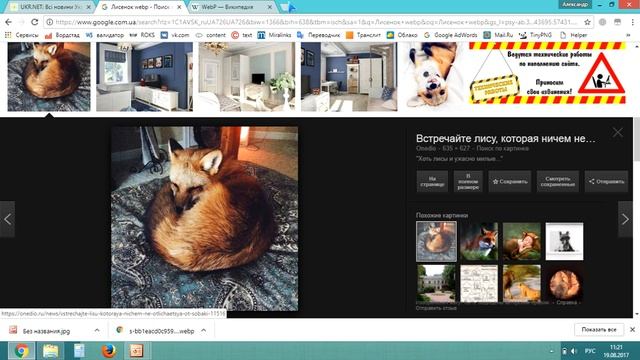Open the Облако bookmark
Viewport: 640px width, 360px height.
[x=402, y=35]
